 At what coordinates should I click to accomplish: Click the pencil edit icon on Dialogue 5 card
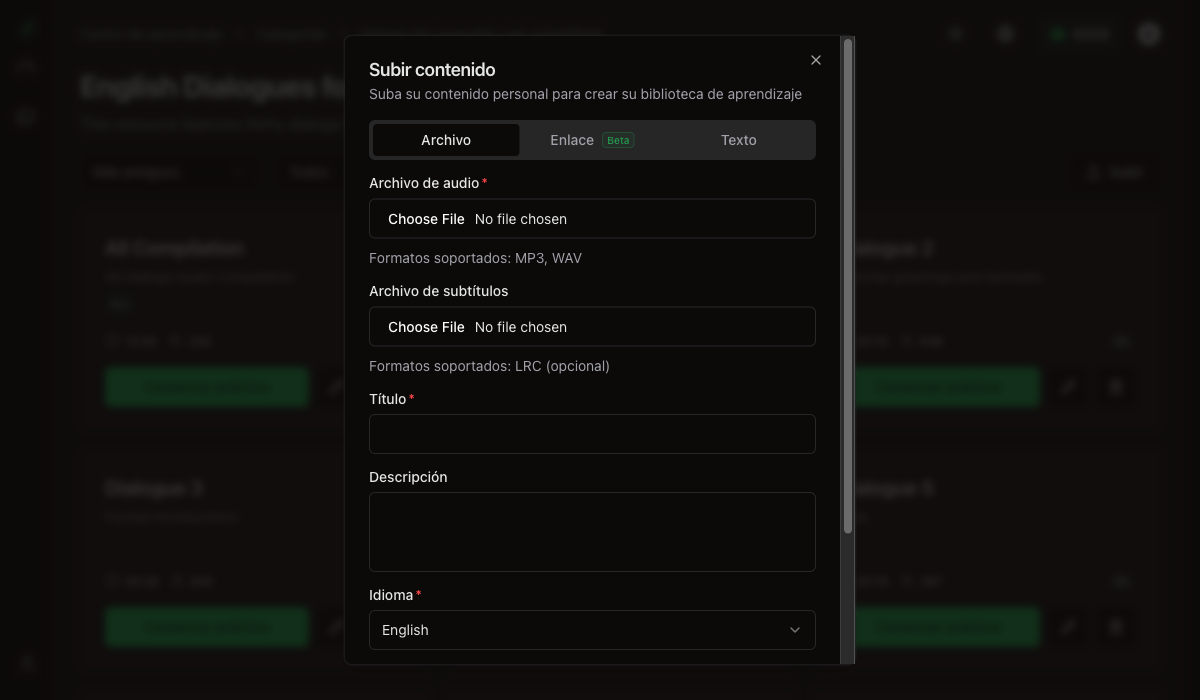pyautogui.click(x=1068, y=627)
